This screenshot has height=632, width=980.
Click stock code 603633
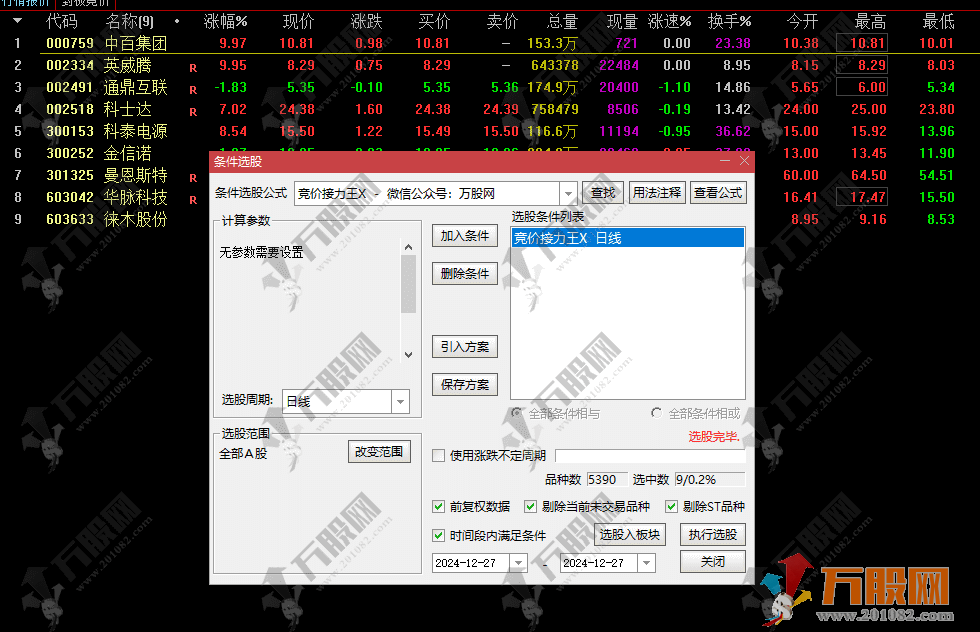point(70,219)
